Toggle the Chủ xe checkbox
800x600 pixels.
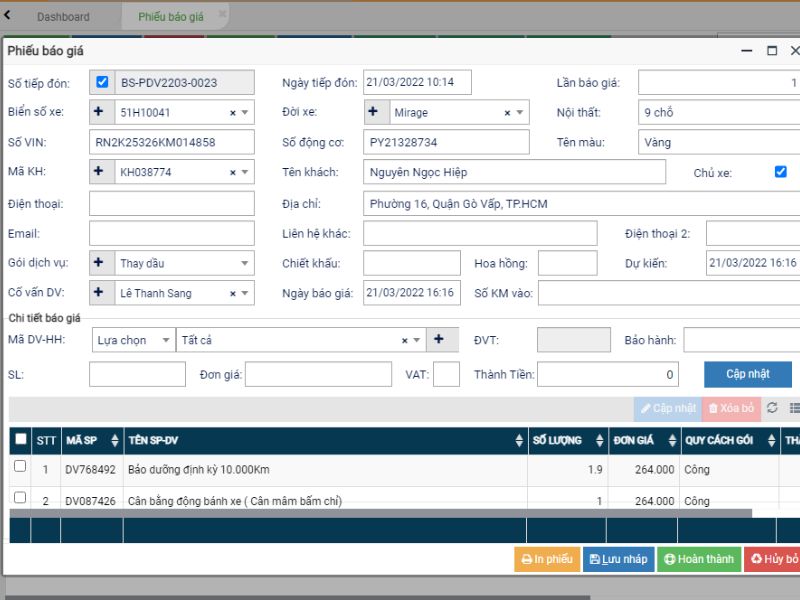click(x=781, y=172)
